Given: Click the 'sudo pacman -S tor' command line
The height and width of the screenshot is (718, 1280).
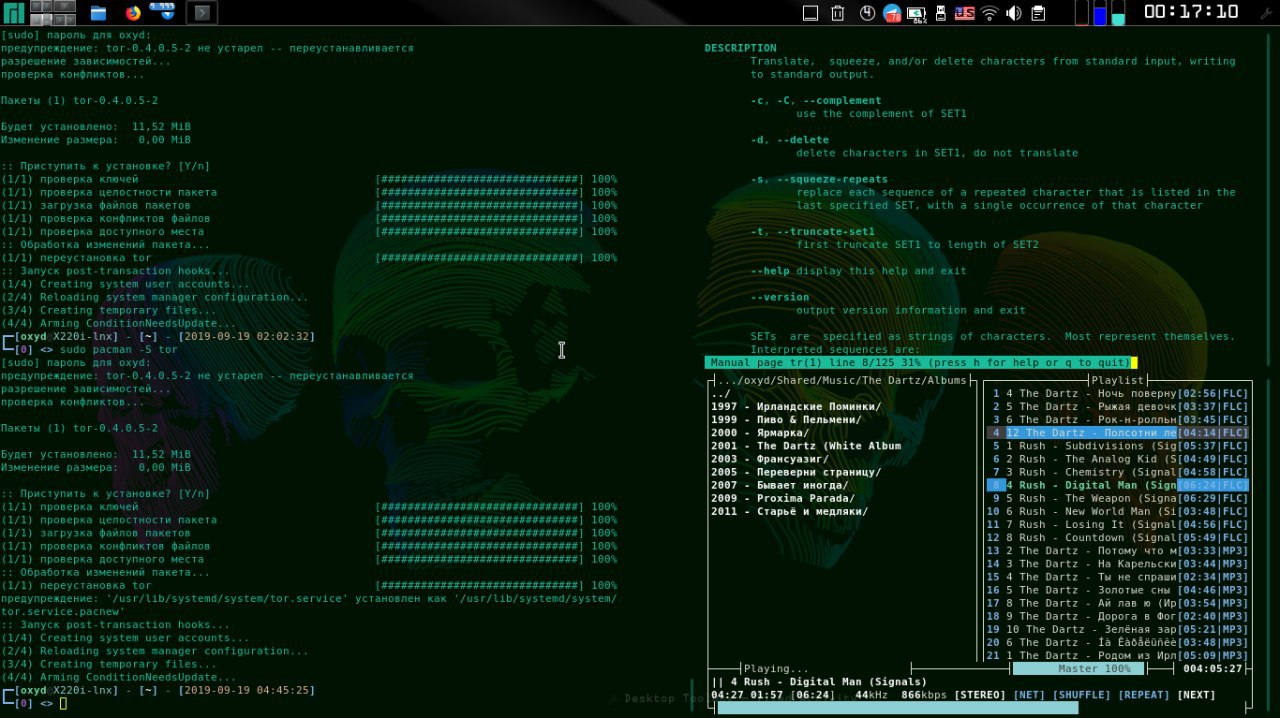Looking at the screenshot, I should (x=117, y=349).
